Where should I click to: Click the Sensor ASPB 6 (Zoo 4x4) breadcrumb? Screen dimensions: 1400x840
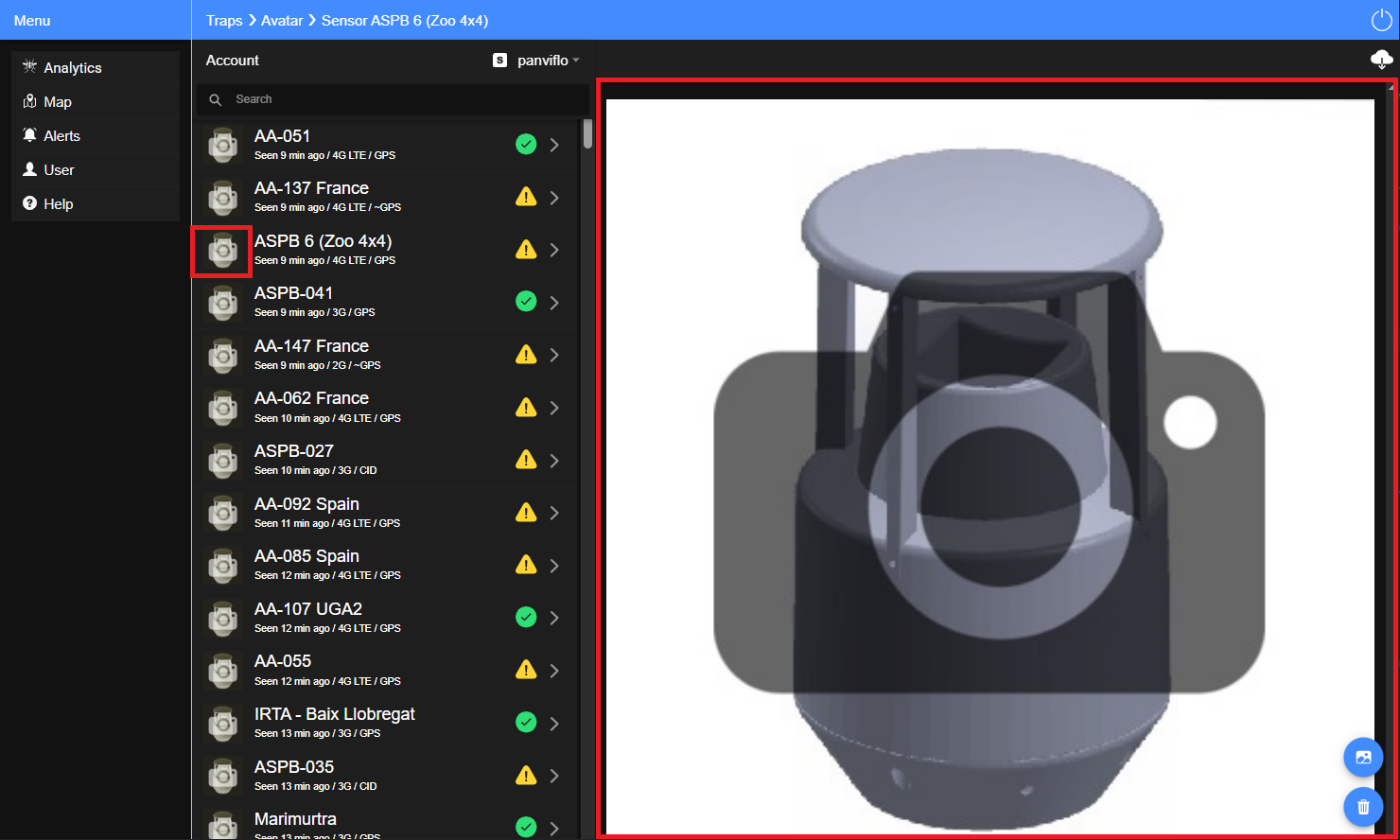pyautogui.click(x=405, y=20)
